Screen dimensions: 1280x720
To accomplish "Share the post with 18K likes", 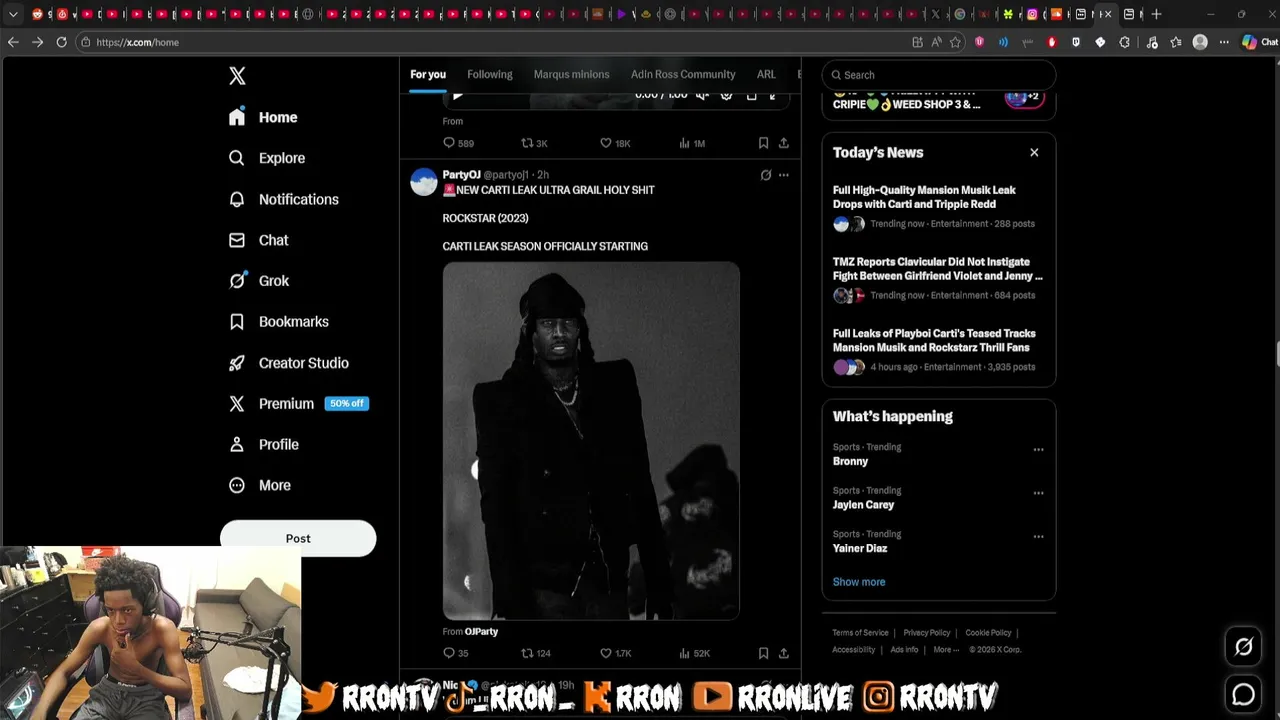I will click(784, 143).
